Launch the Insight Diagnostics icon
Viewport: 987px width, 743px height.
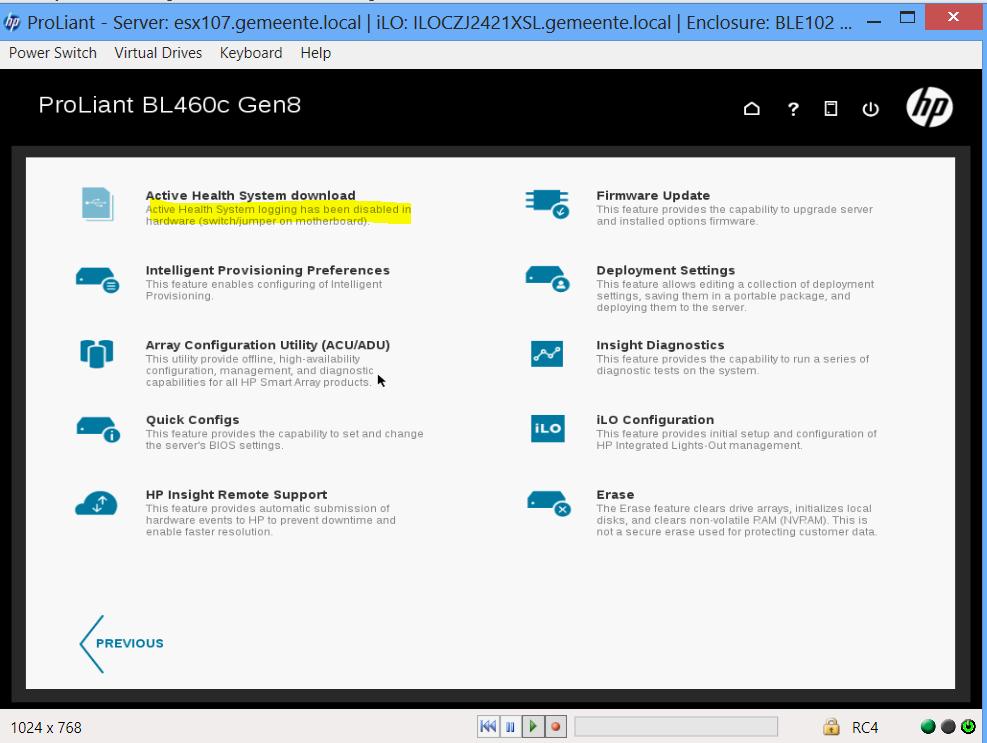(547, 354)
